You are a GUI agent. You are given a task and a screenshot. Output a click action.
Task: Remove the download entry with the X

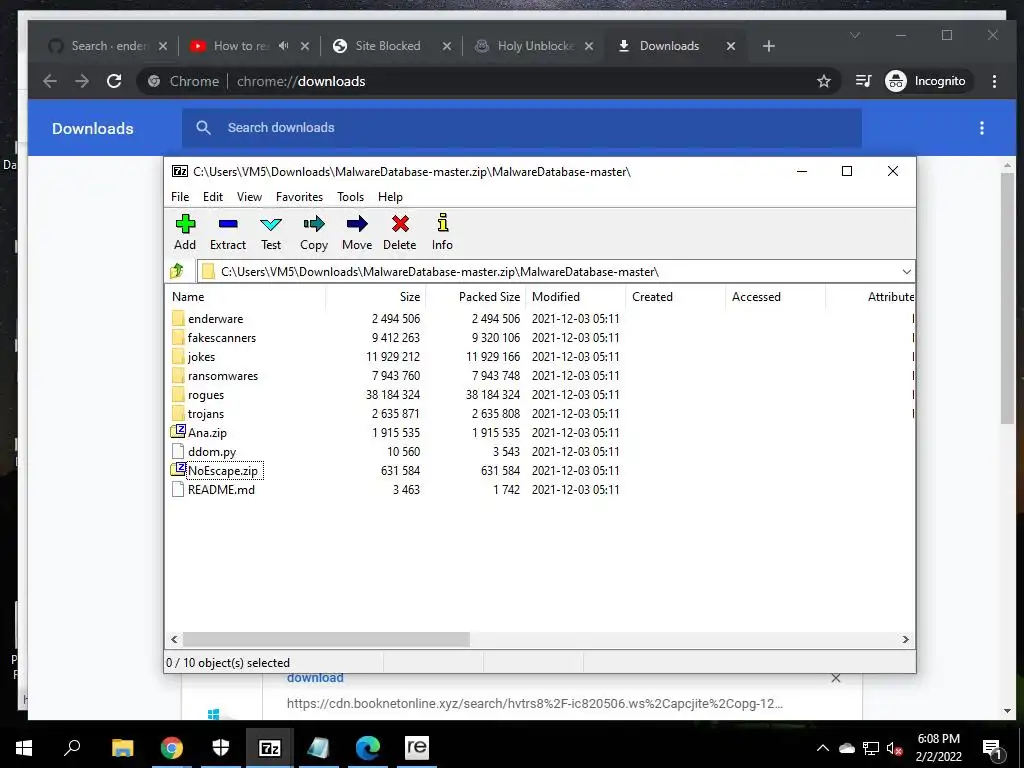(x=835, y=679)
